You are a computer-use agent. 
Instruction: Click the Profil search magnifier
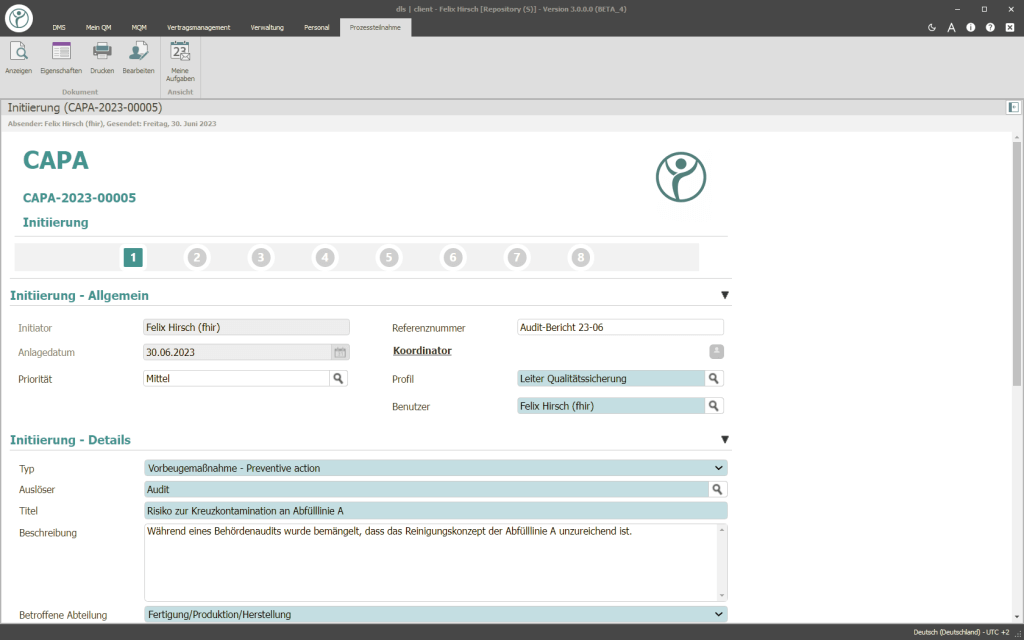[714, 378]
